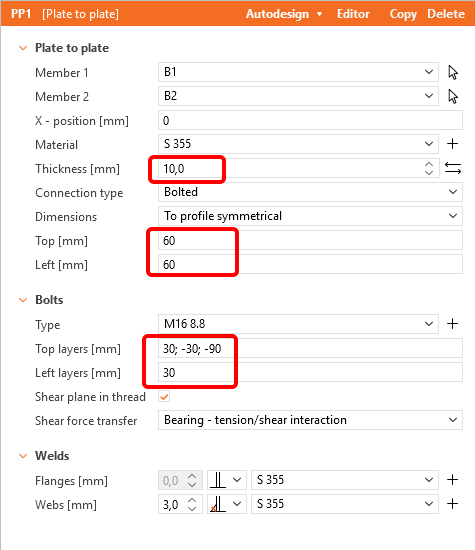Open the Autodesign menu
475x550 pixels.
click(x=284, y=14)
